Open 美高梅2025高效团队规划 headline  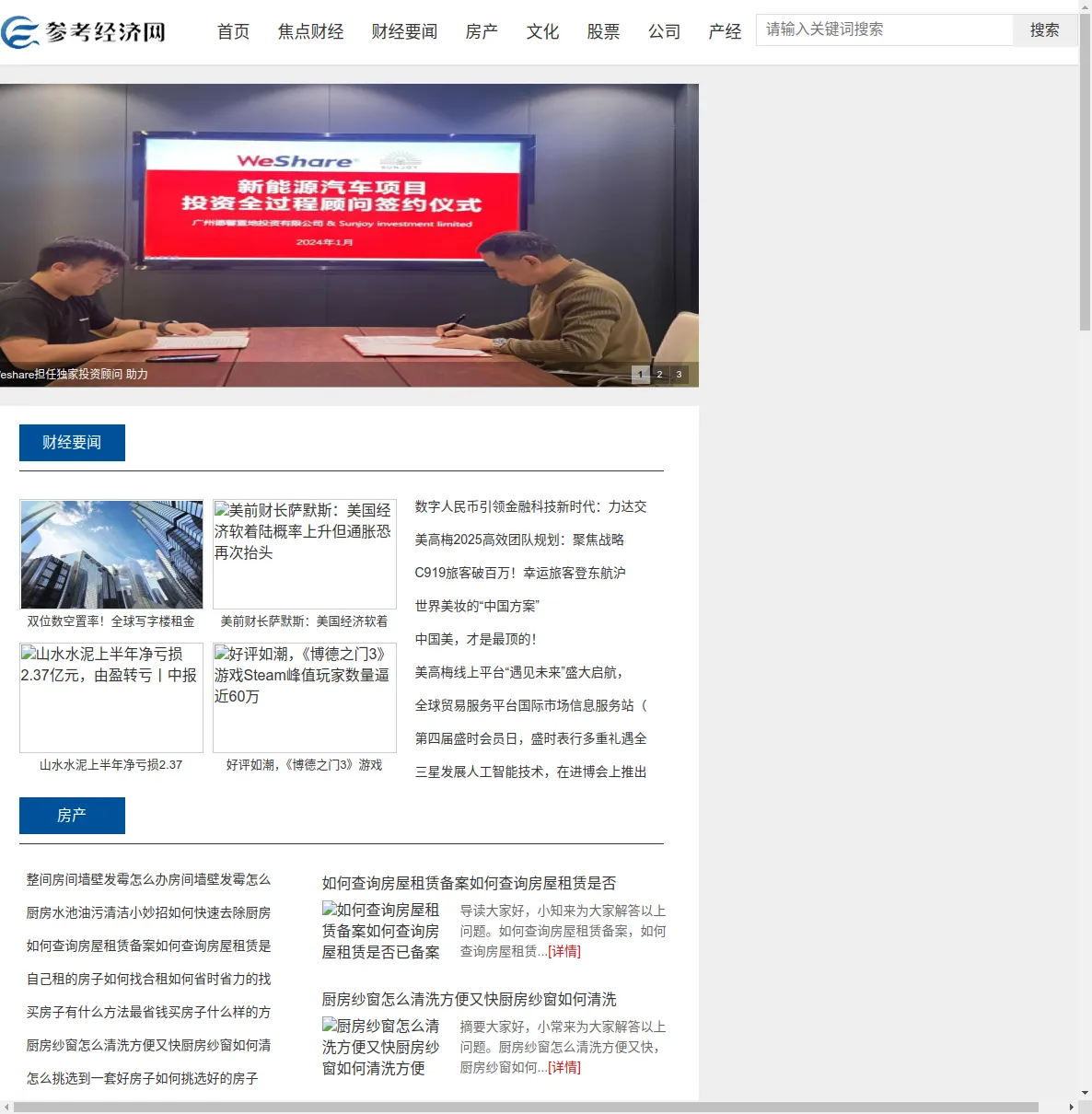point(520,540)
